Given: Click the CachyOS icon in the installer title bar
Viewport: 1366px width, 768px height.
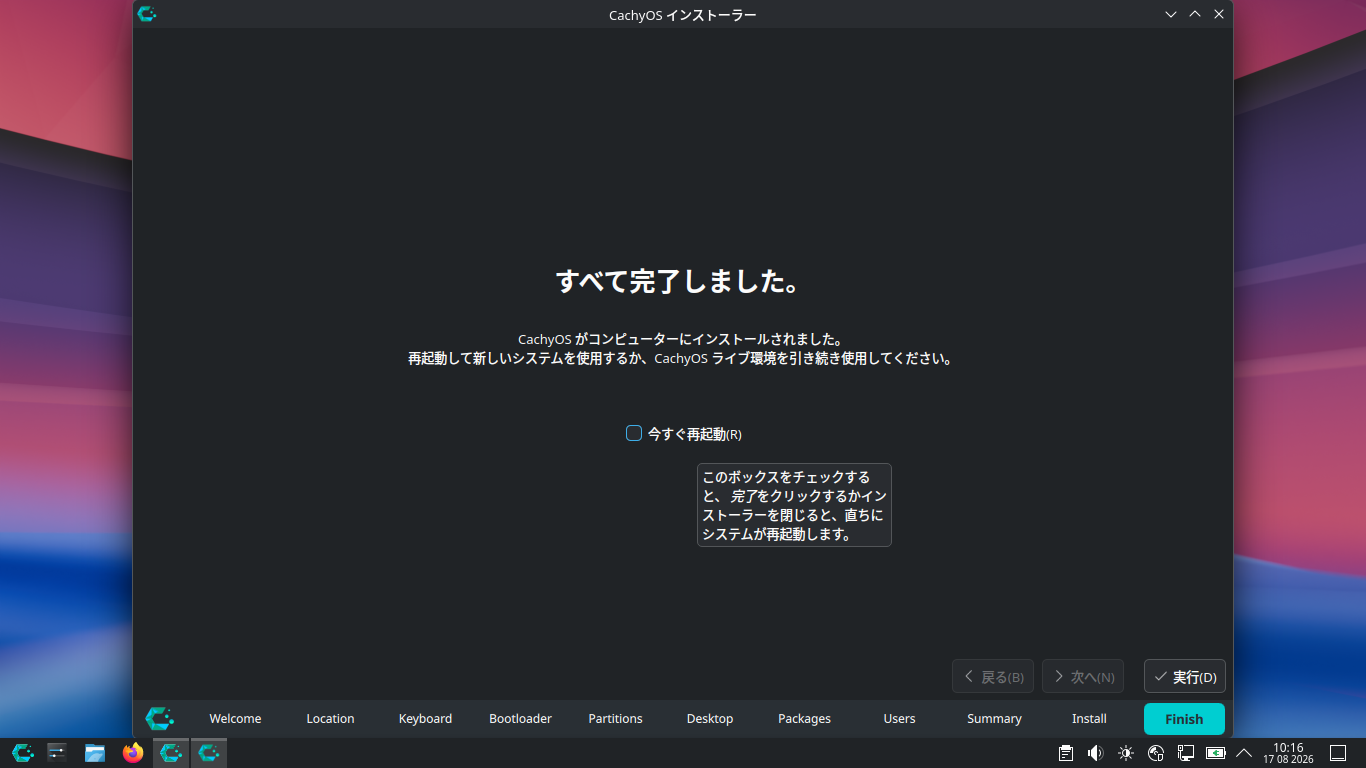Looking at the screenshot, I should pos(147,14).
